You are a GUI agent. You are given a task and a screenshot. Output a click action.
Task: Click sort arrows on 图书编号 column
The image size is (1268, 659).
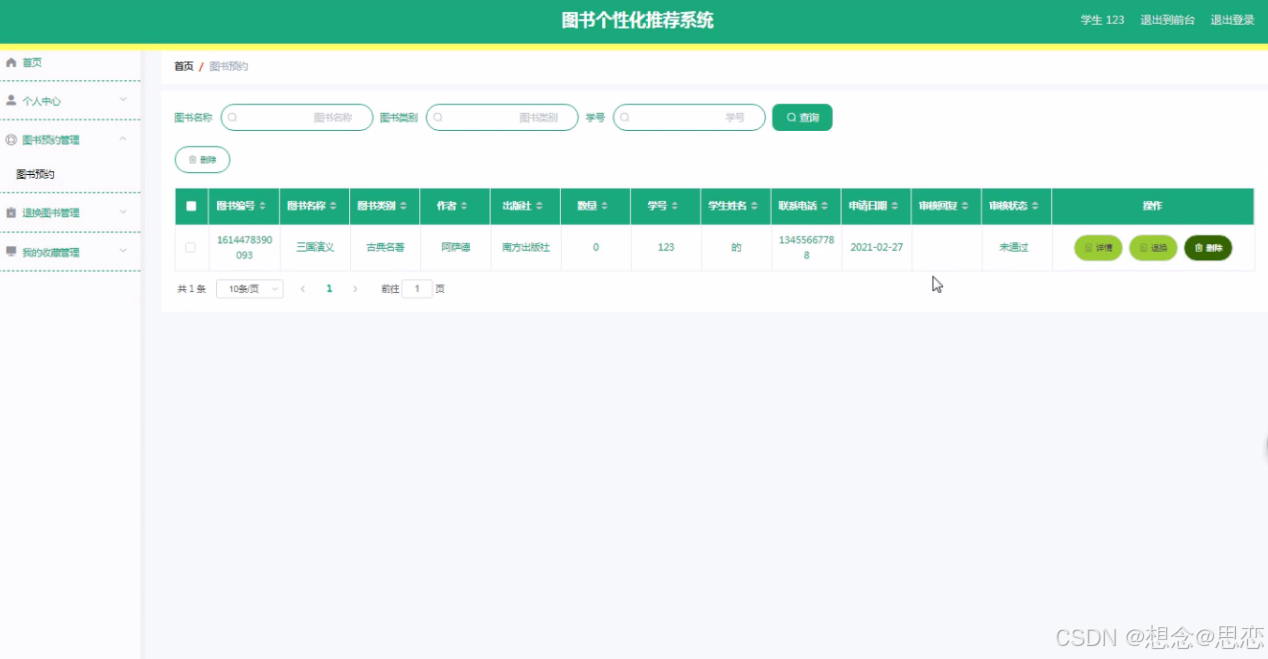[262, 206]
